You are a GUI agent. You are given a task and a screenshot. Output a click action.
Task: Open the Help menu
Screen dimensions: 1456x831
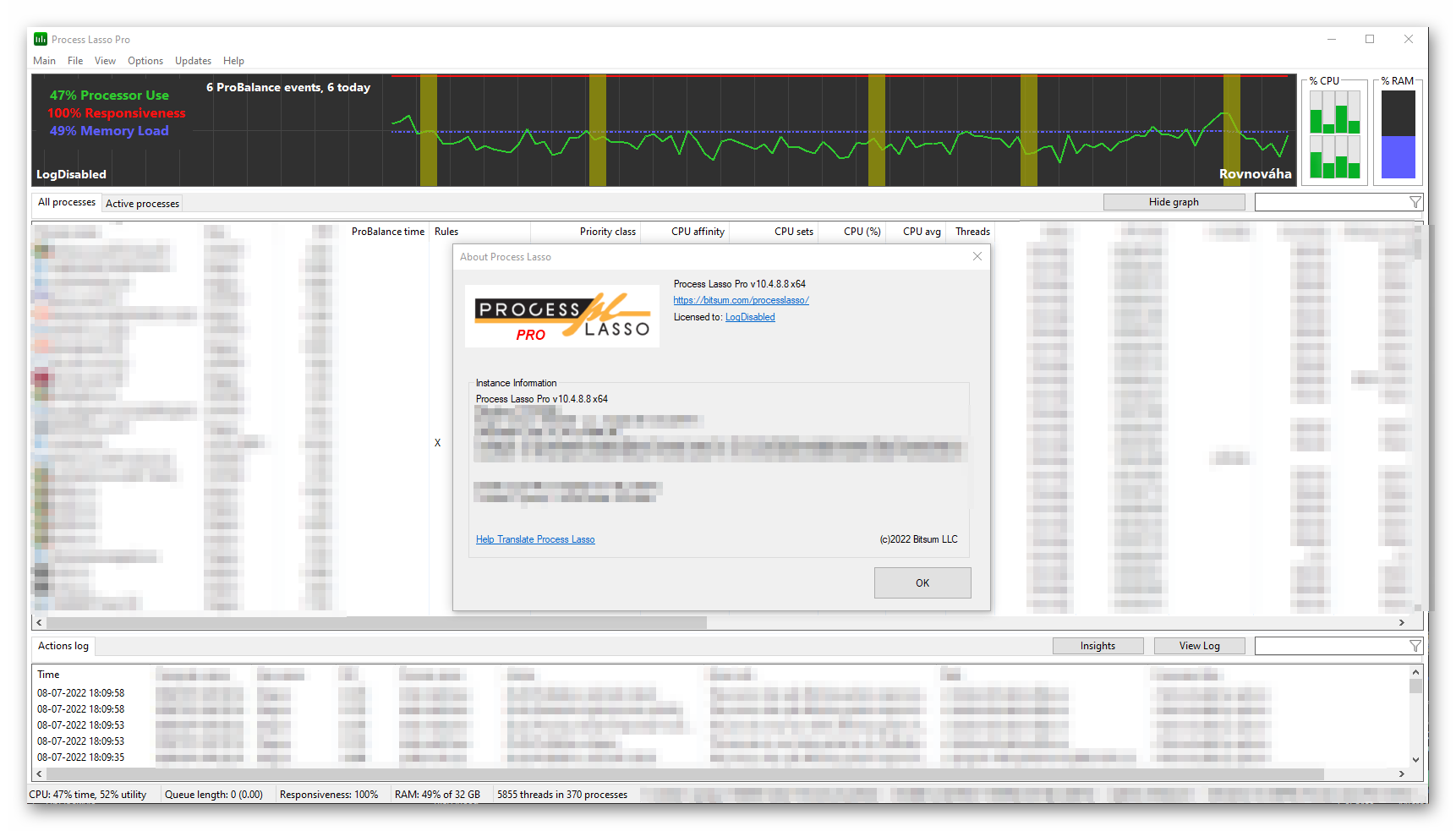coord(233,61)
